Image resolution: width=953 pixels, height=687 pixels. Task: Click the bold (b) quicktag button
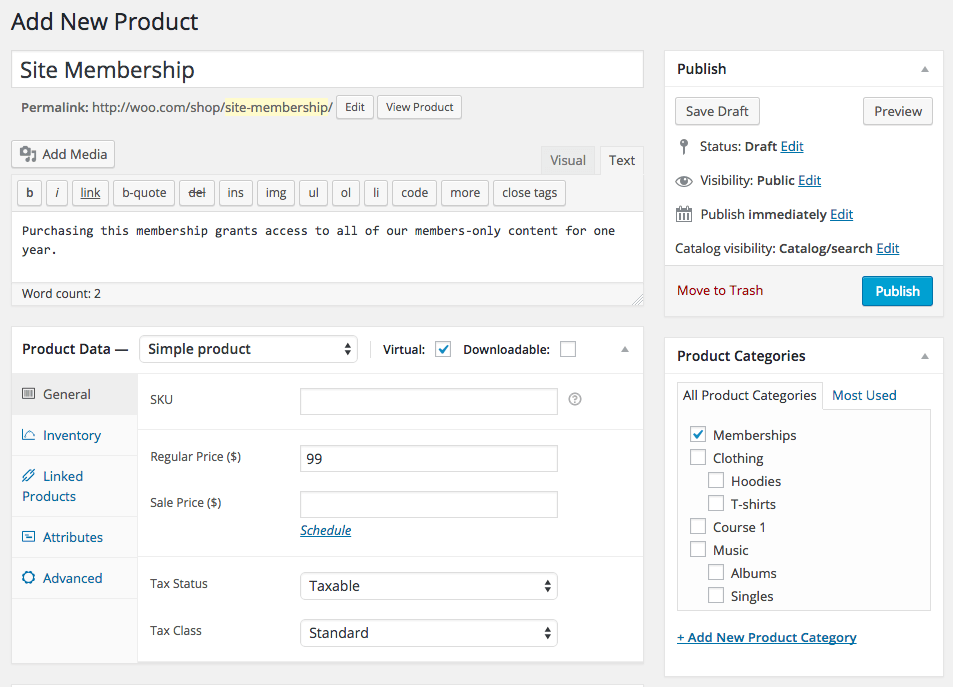click(30, 193)
